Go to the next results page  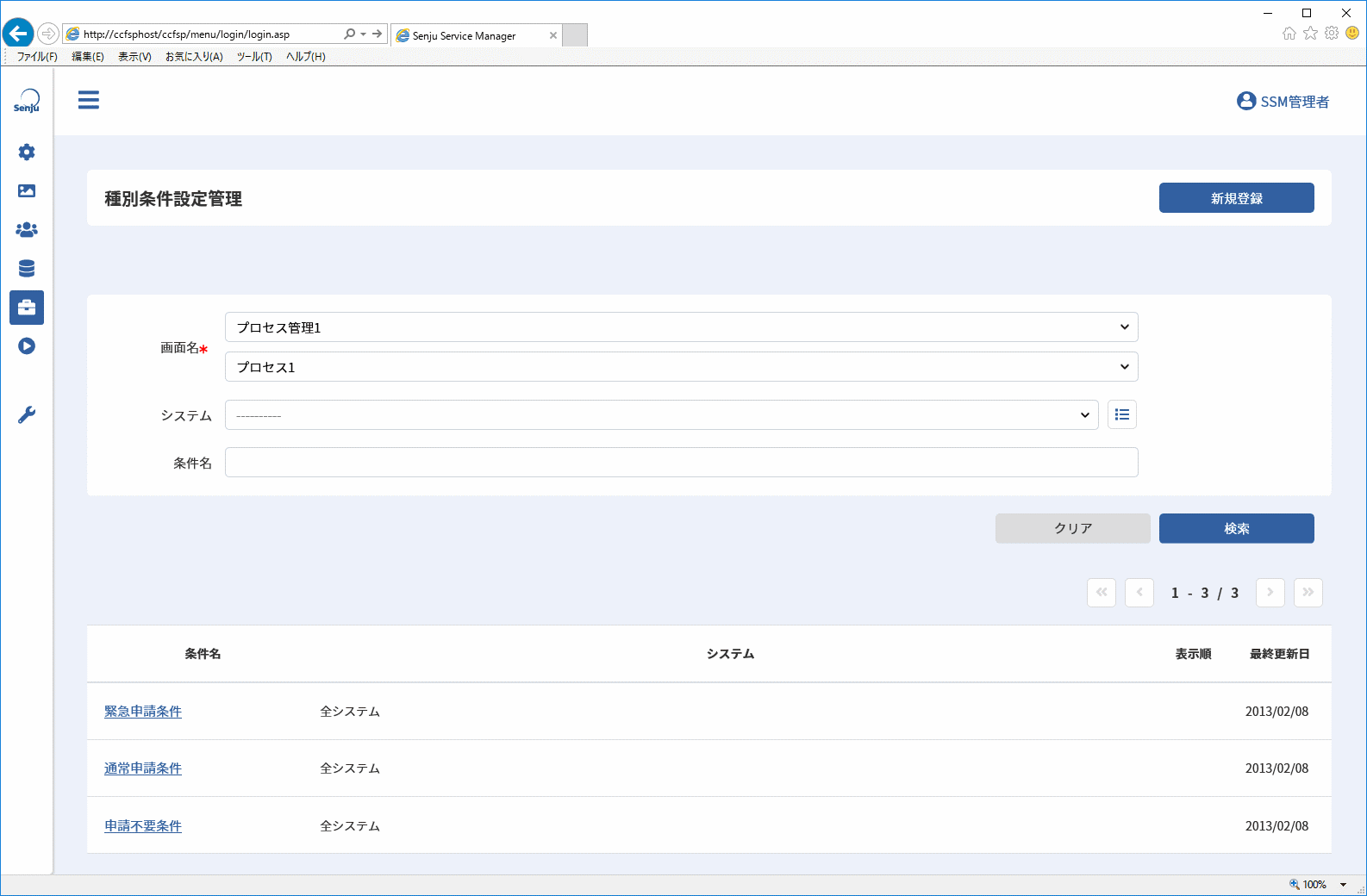pos(1270,593)
